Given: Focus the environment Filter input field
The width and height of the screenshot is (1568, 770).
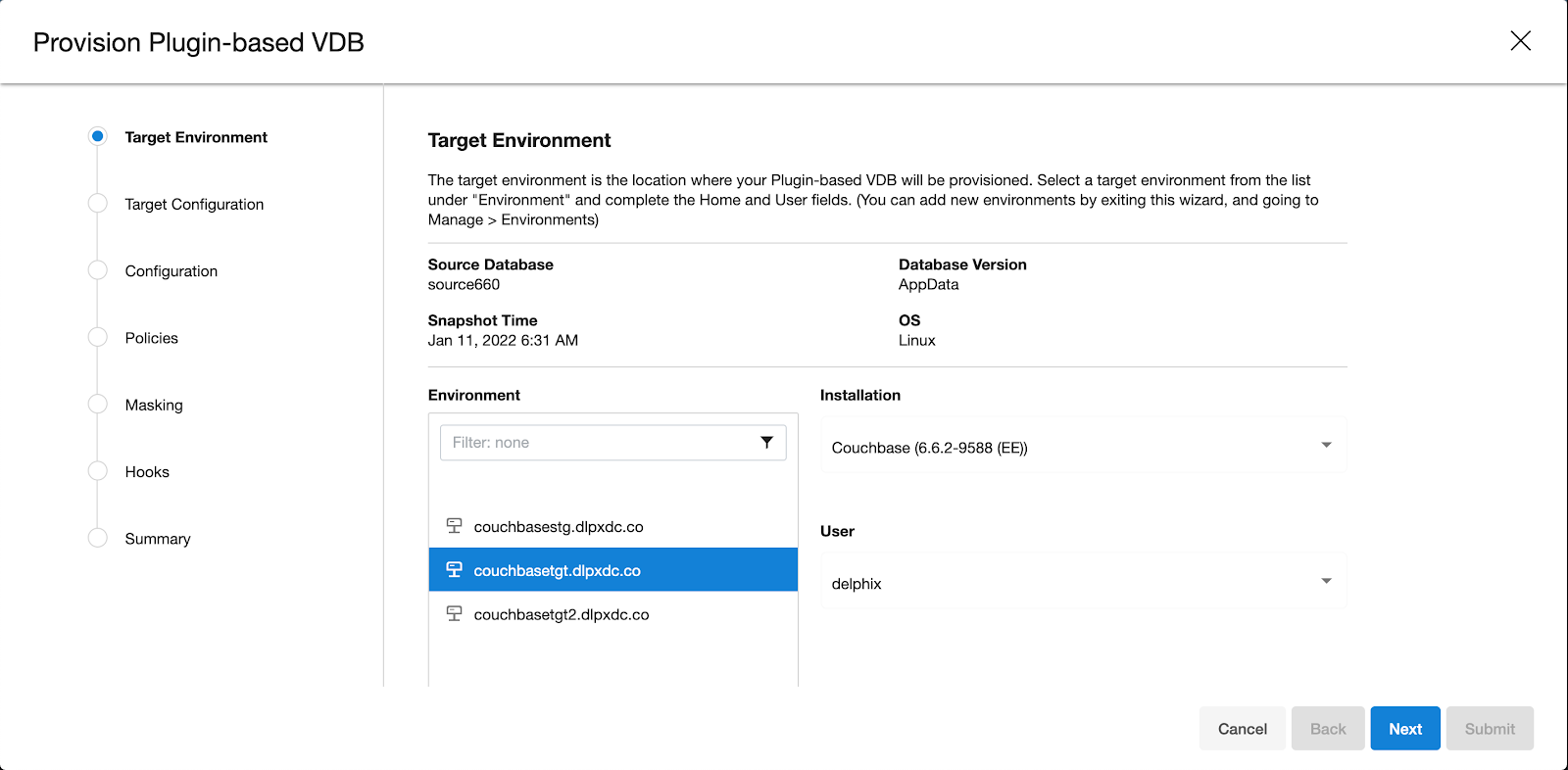Looking at the screenshot, I should pos(598,443).
